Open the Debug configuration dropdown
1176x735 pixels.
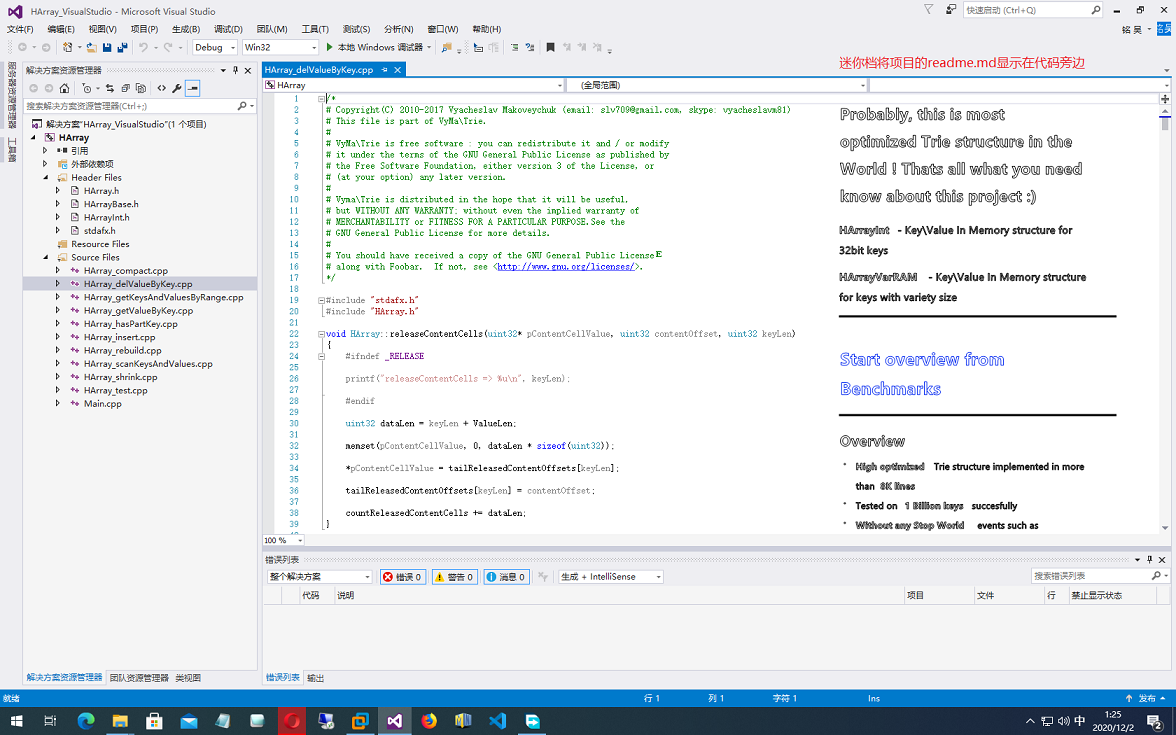(214, 47)
